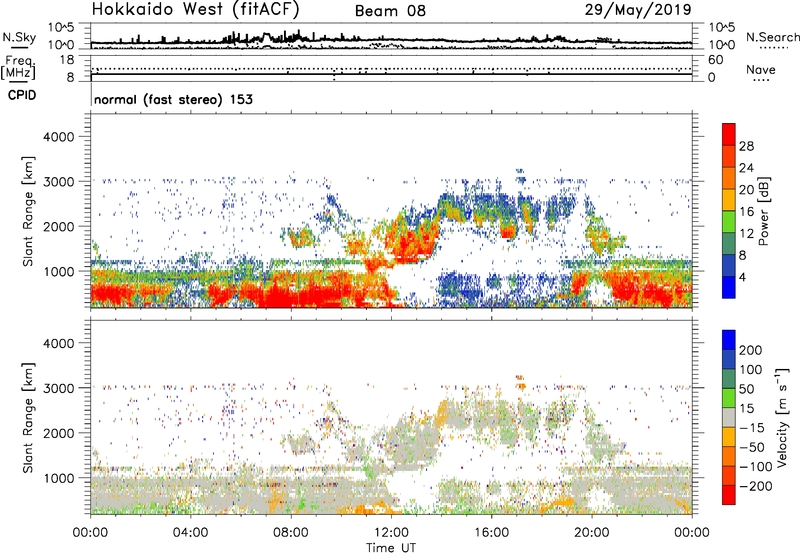The width and height of the screenshot is (800, 554).
Task: Click the '08:00' time tick label
Action: click(x=290, y=533)
